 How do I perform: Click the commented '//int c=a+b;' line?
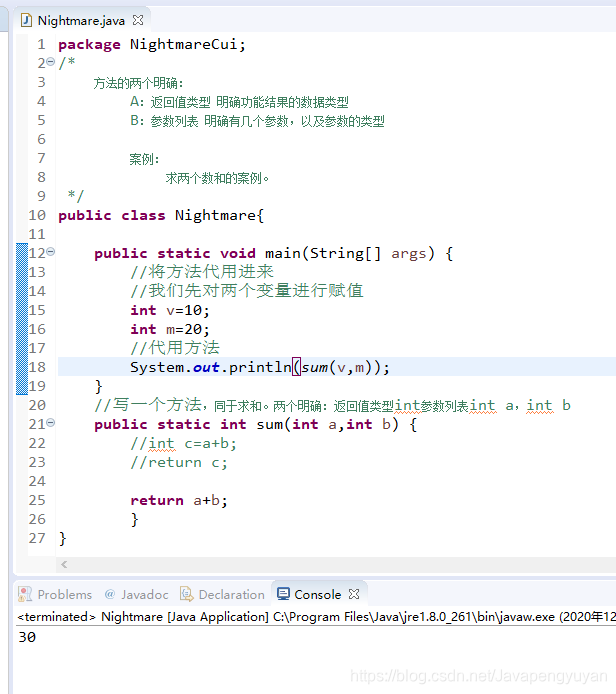click(183, 443)
